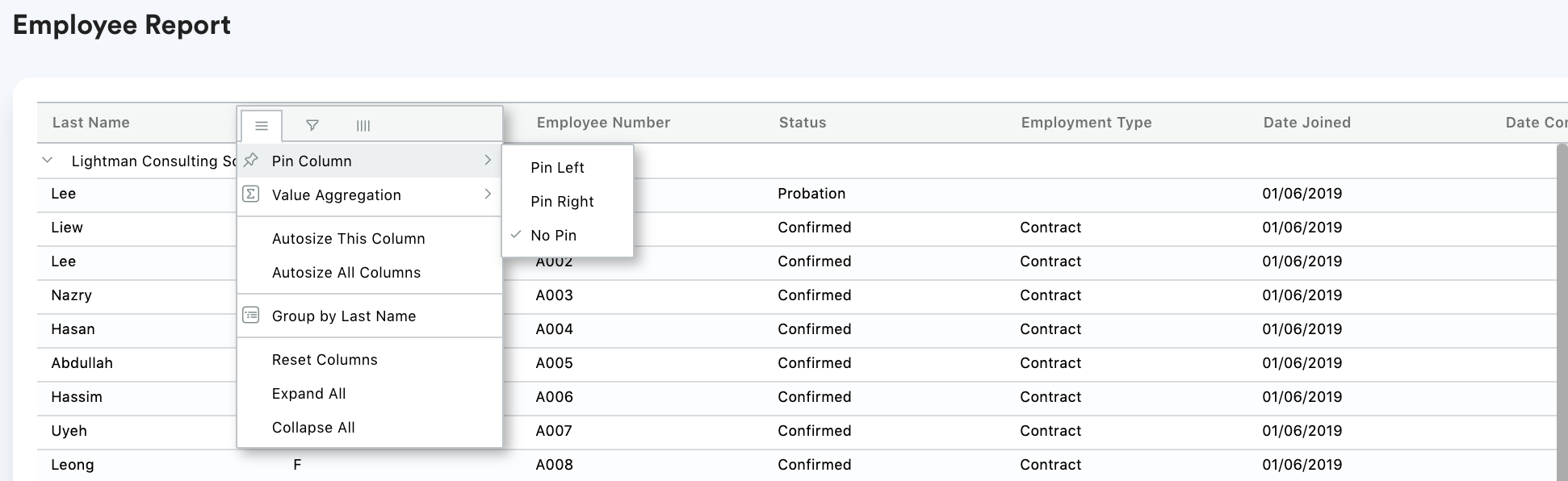Click the Employment Type column header
This screenshot has height=481, width=1568.
coord(1086,123)
